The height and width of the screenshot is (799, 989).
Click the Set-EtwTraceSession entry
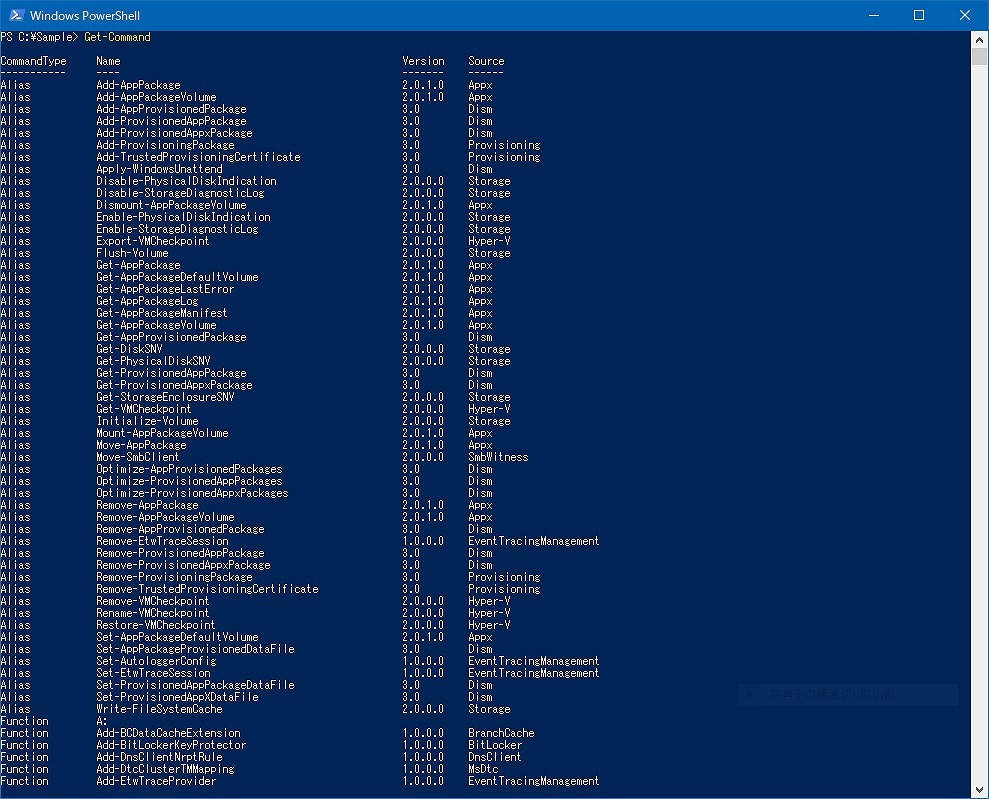(153, 673)
